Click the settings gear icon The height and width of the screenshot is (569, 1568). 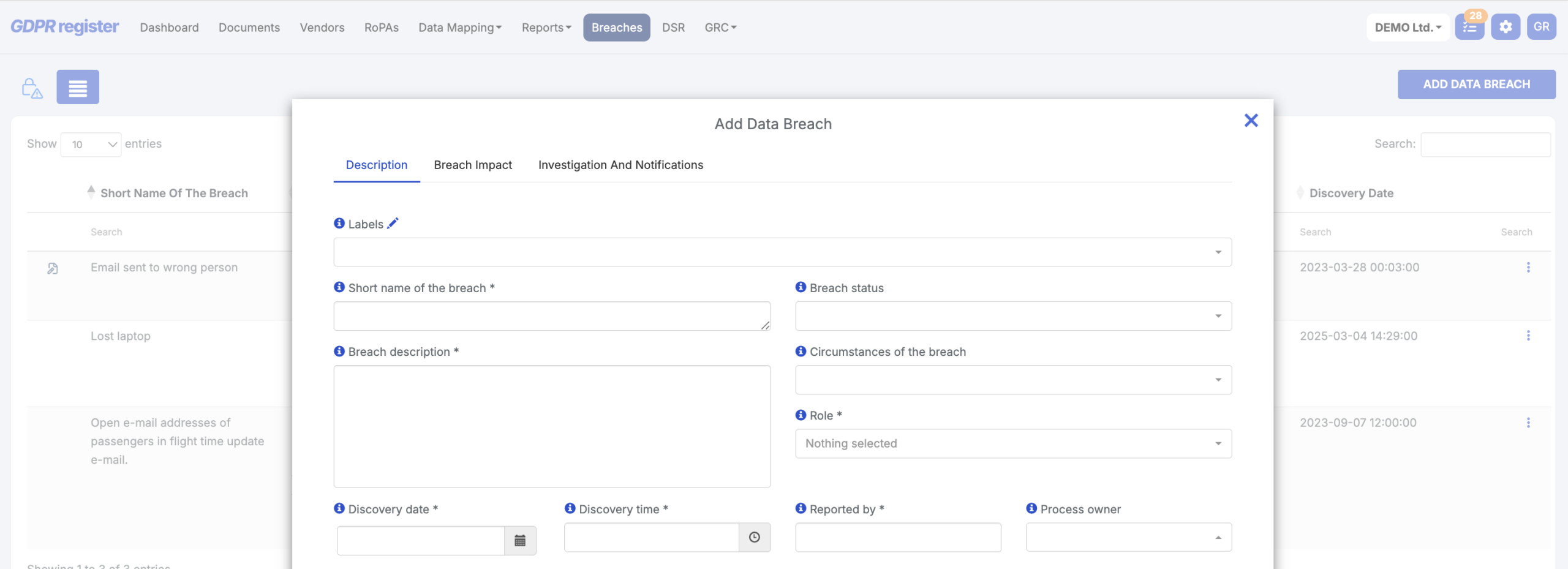pos(1505,27)
